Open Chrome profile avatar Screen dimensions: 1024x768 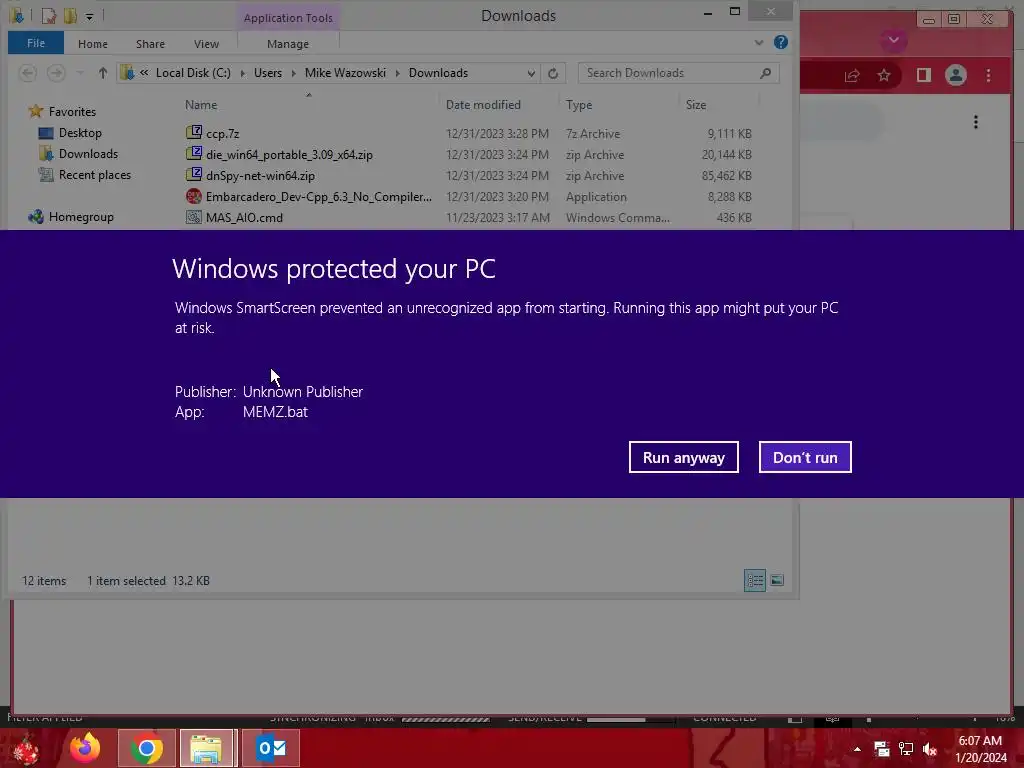tap(955, 76)
